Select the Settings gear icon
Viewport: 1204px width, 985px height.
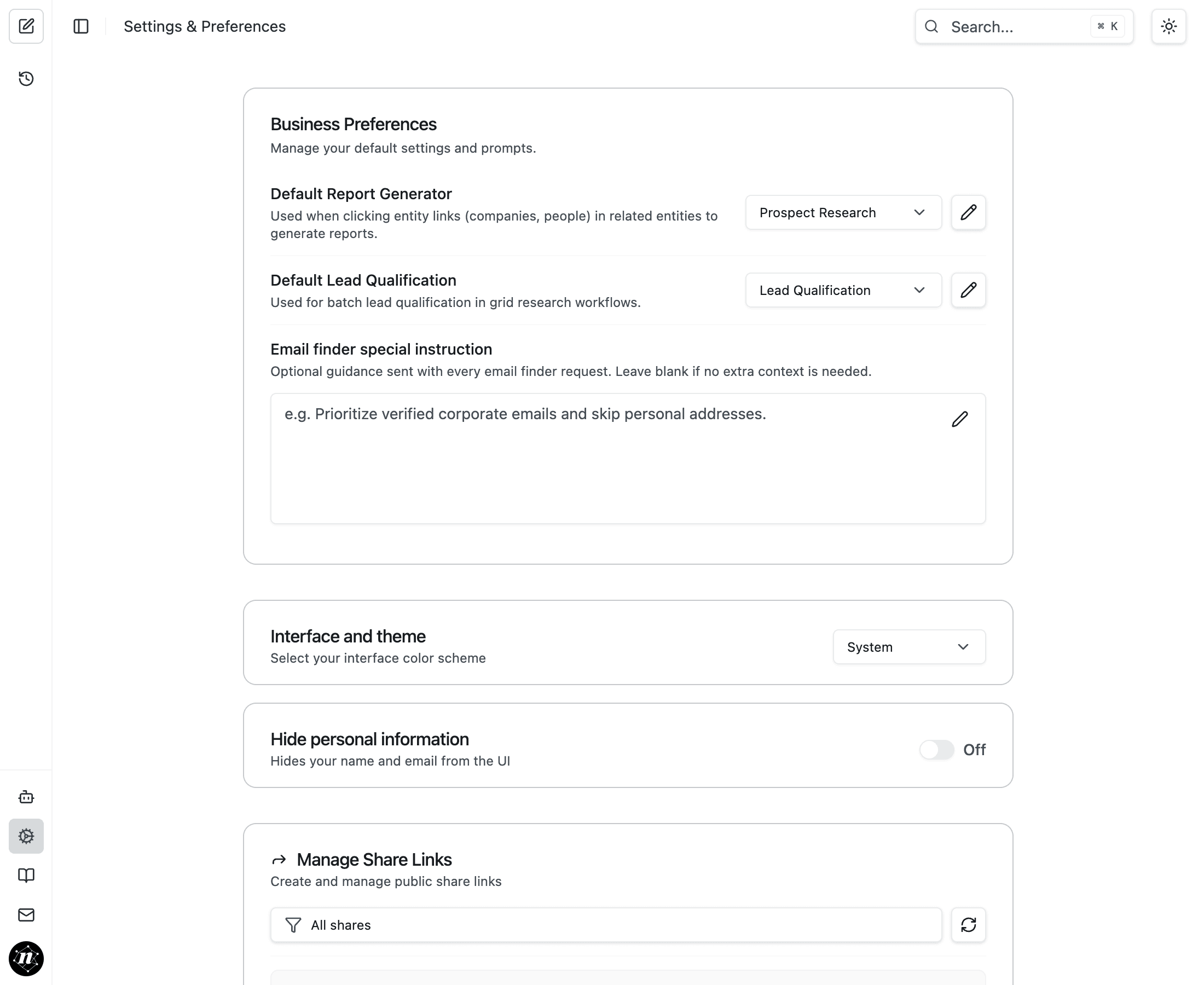click(26, 836)
